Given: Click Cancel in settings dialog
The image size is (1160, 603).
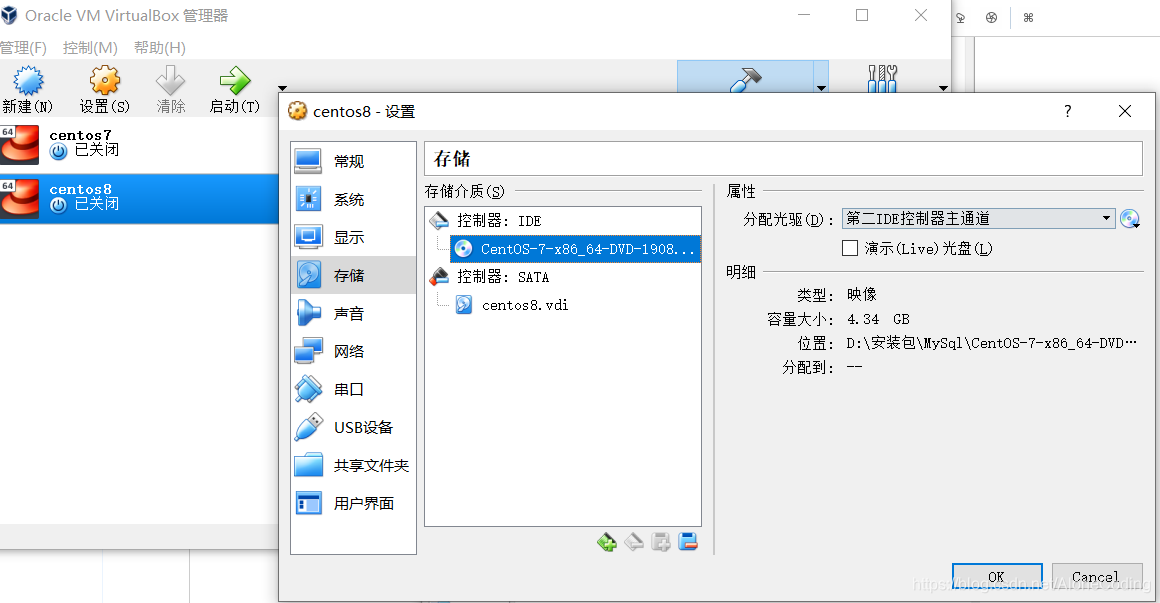Looking at the screenshot, I should [x=1096, y=576].
